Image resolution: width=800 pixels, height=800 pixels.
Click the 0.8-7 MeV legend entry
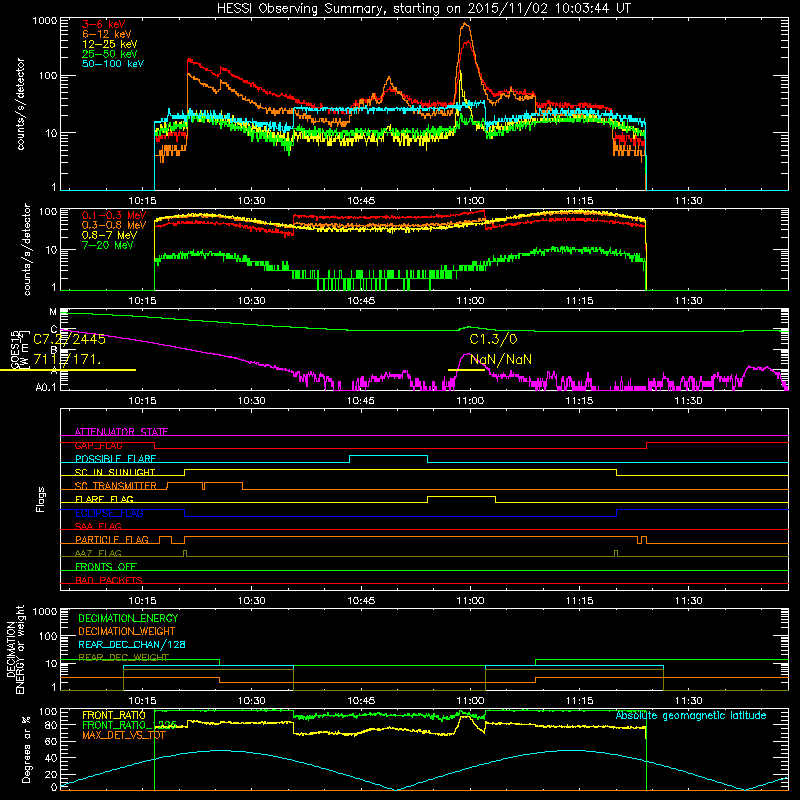110,235
